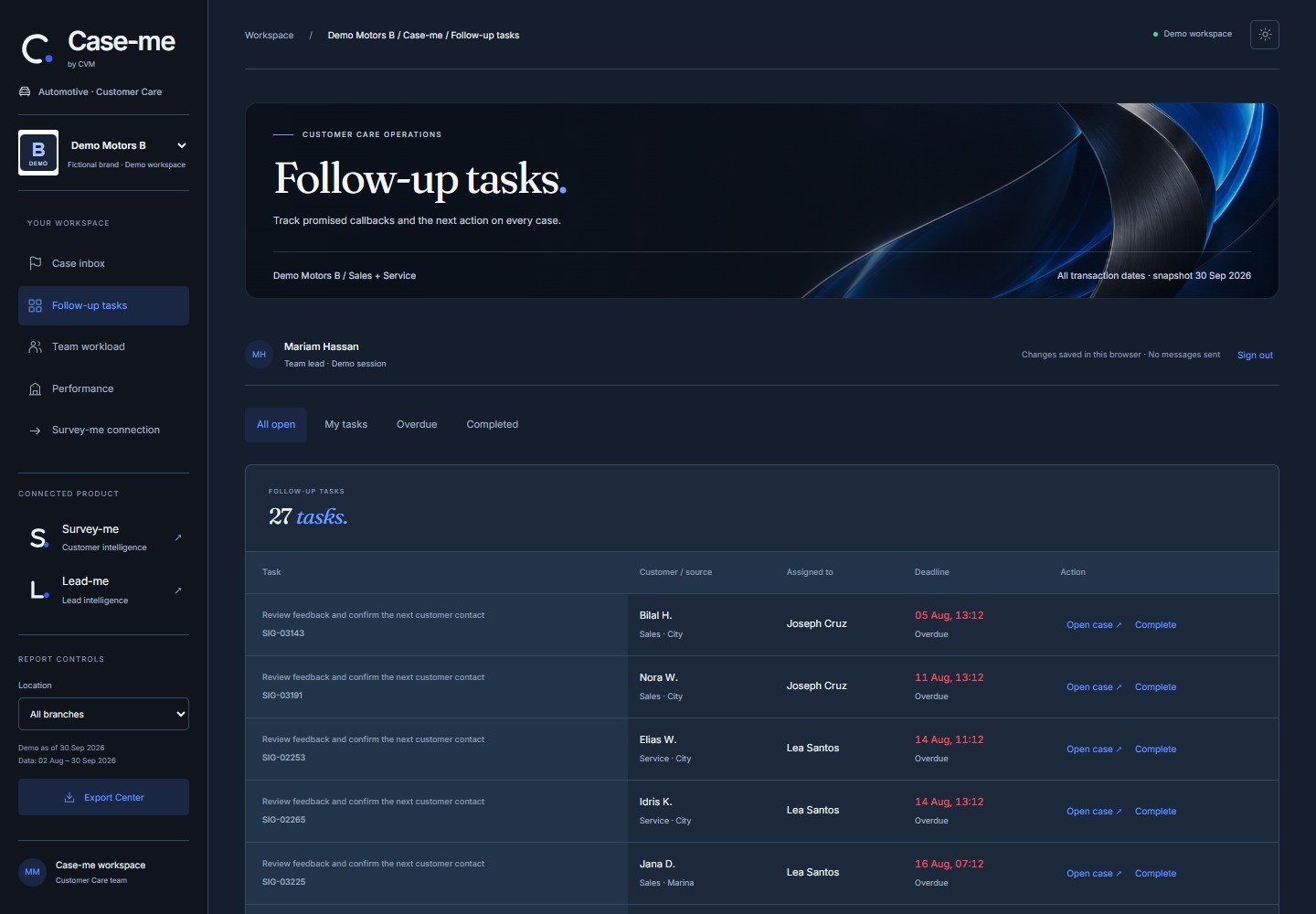Open Survey-me via its external arrow icon
This screenshot has height=914, width=1316.
click(x=178, y=537)
